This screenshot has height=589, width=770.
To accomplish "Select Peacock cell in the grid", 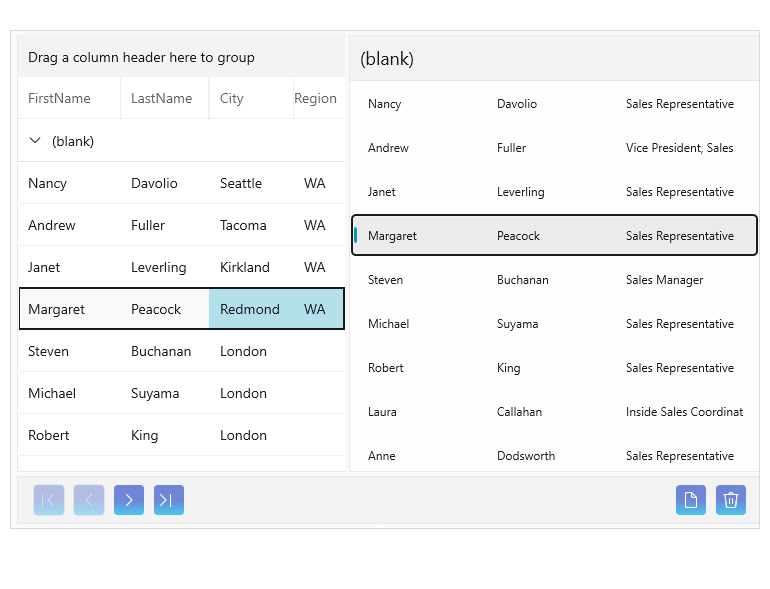I will point(165,309).
